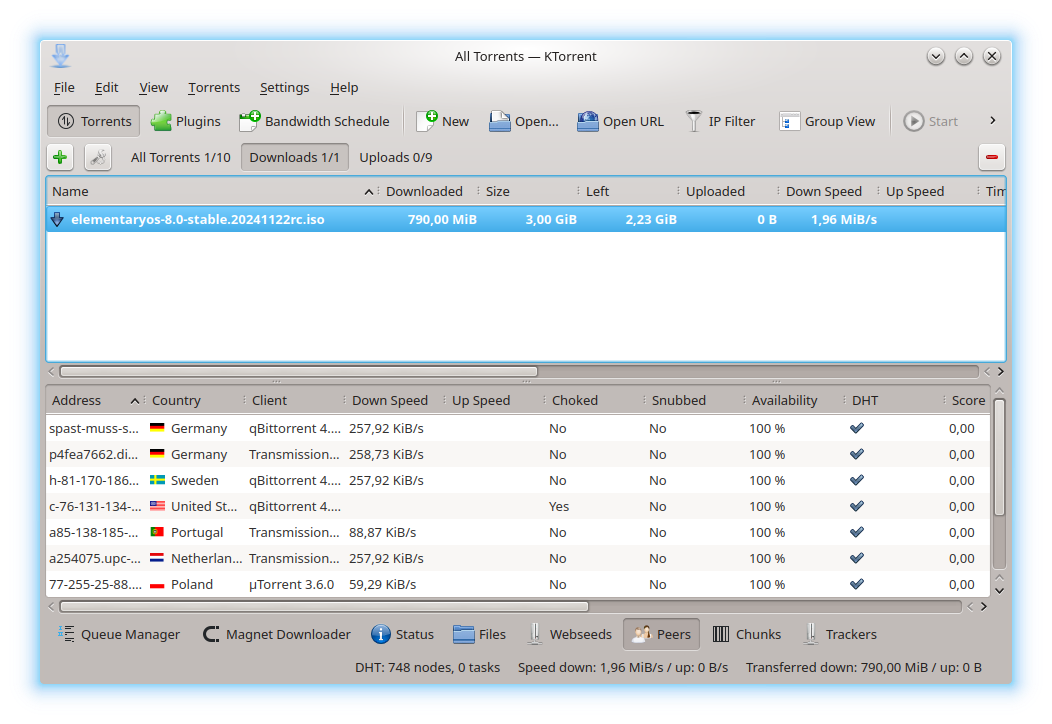
Task: Click the tab settings wrench icon
Action: pyautogui.click(x=98, y=158)
